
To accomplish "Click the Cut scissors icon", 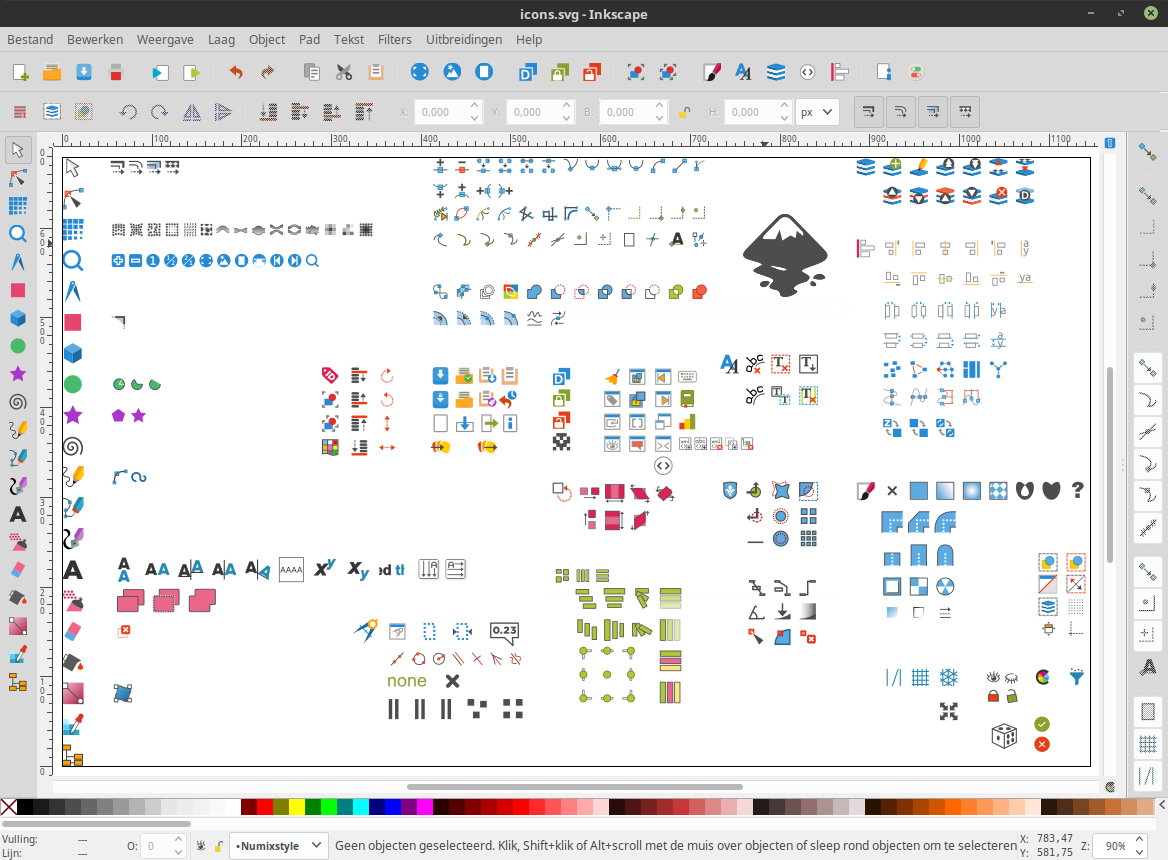I will click(x=343, y=72).
